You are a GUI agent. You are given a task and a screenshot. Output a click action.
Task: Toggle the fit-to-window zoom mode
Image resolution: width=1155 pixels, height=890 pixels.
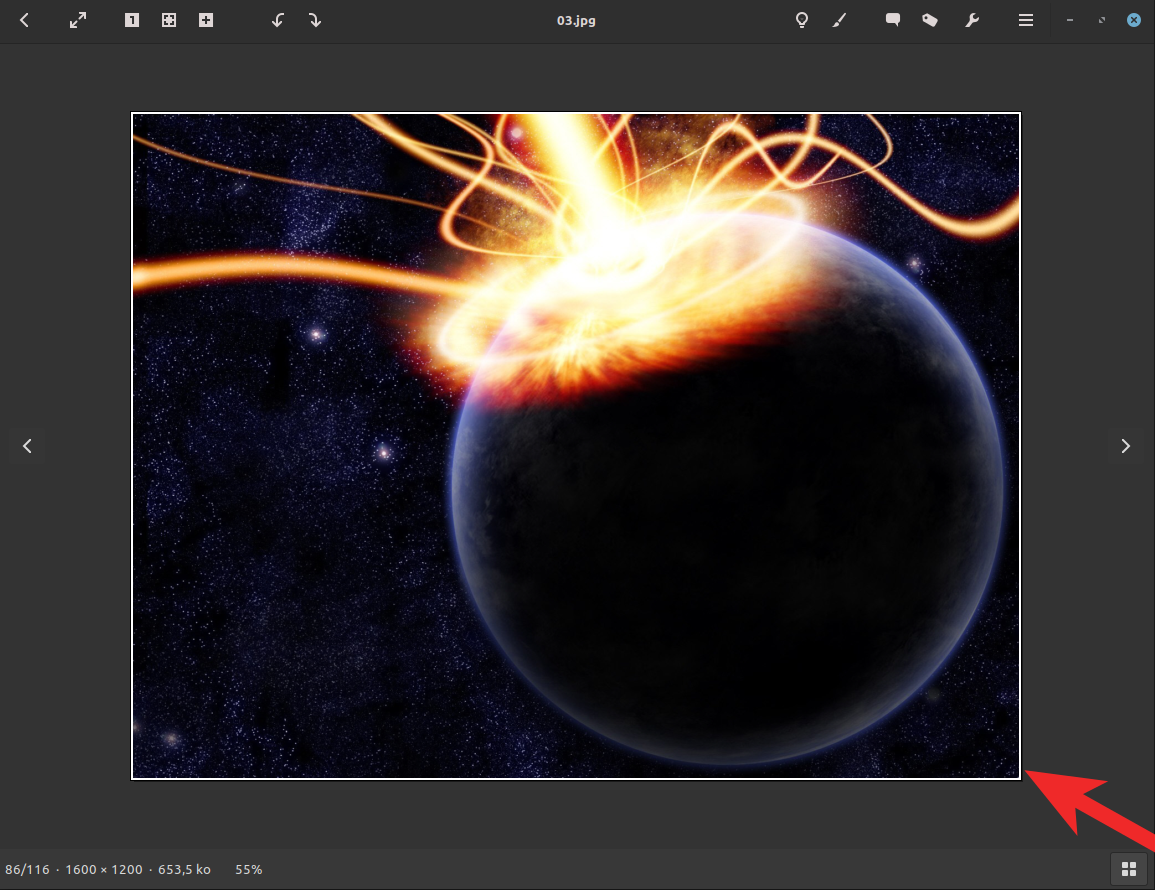coord(169,20)
